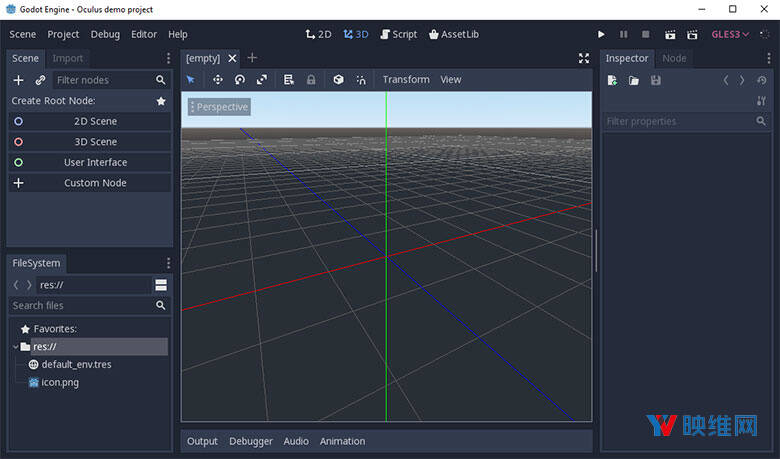Toggle local space cube mode

pyautogui.click(x=338, y=80)
